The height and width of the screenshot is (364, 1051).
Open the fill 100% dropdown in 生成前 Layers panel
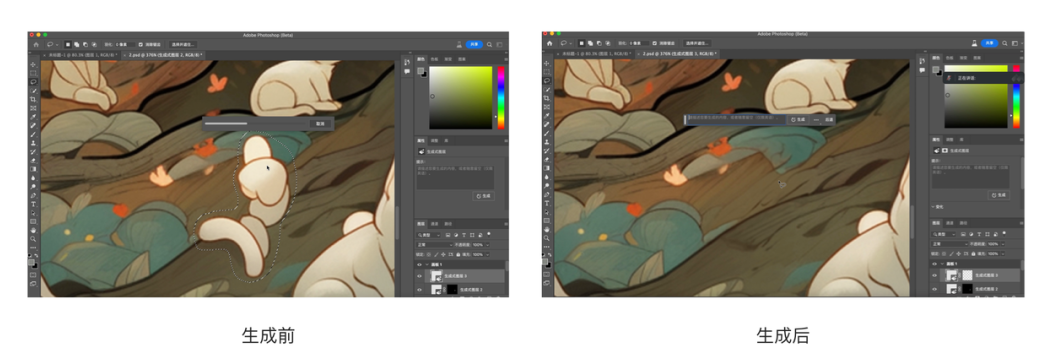[x=487, y=255]
